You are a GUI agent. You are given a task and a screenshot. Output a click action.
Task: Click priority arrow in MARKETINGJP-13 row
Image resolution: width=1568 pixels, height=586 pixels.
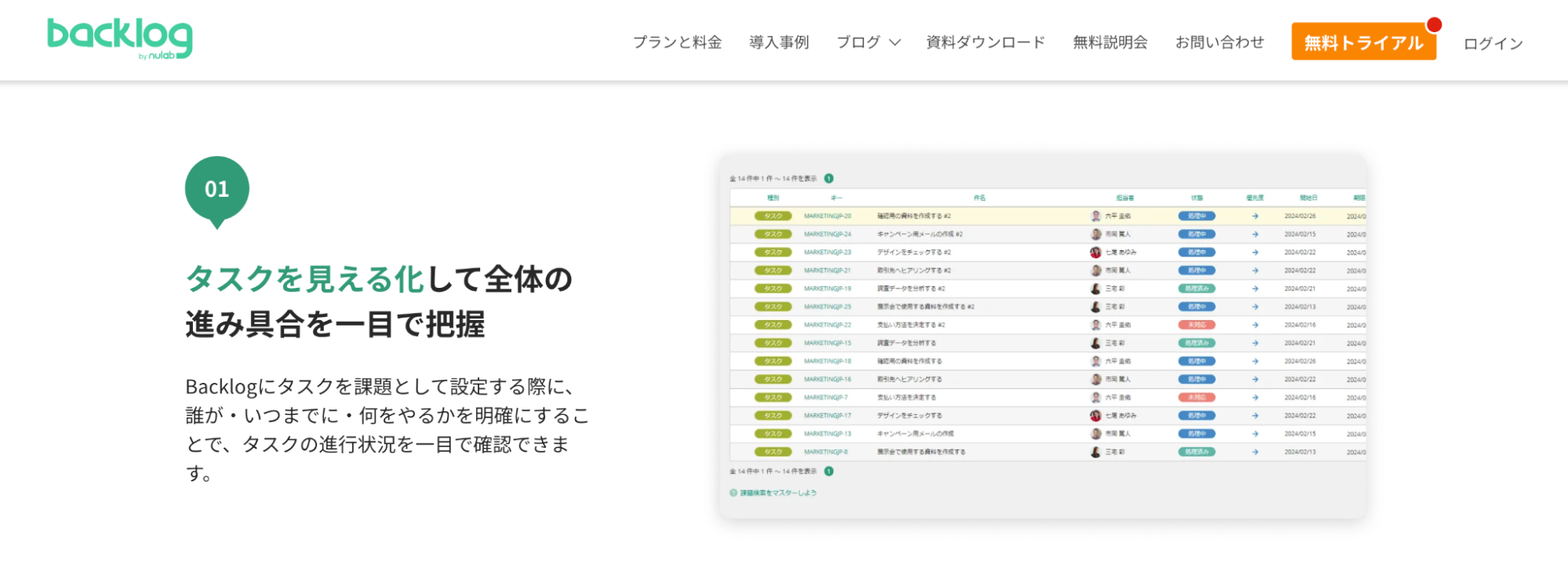click(1255, 434)
